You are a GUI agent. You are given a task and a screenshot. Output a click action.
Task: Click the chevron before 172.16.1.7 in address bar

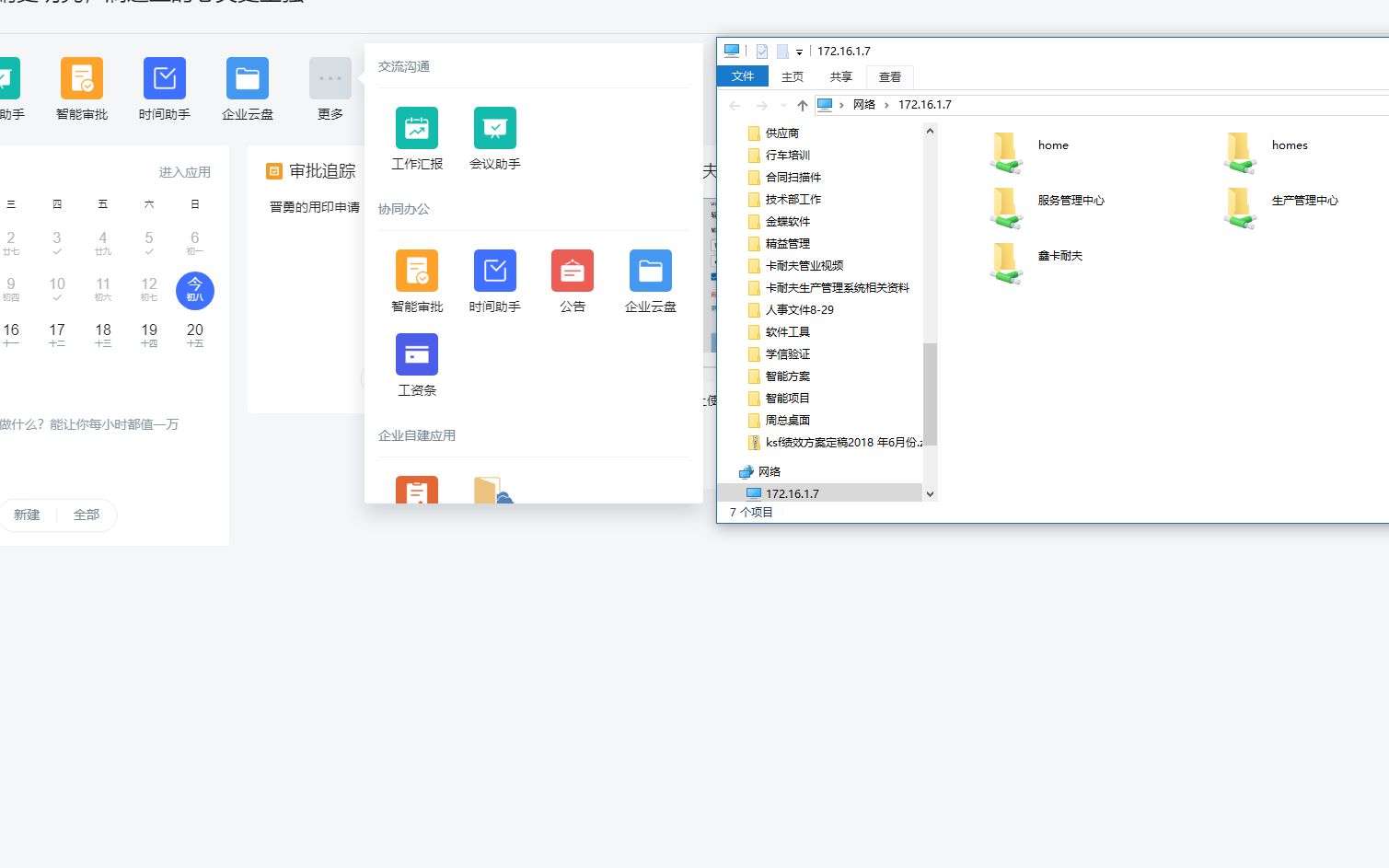[886, 105]
